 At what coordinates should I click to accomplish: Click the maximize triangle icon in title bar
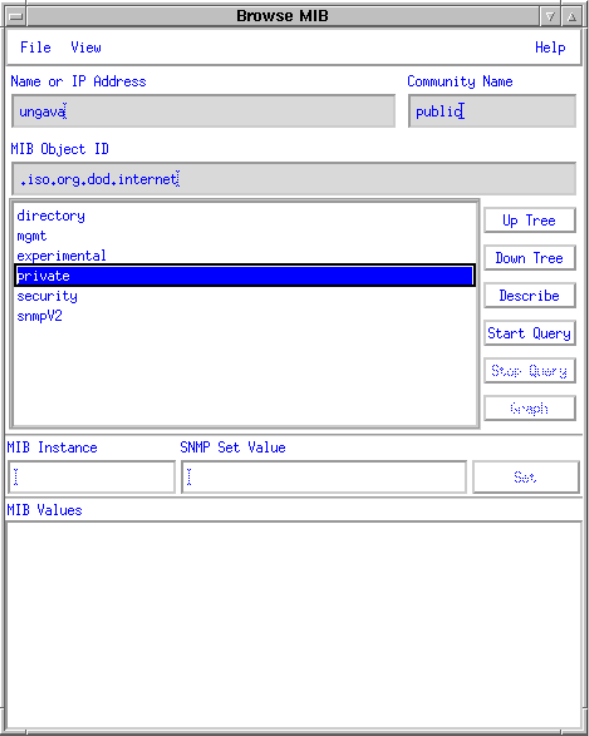[x=572, y=17]
